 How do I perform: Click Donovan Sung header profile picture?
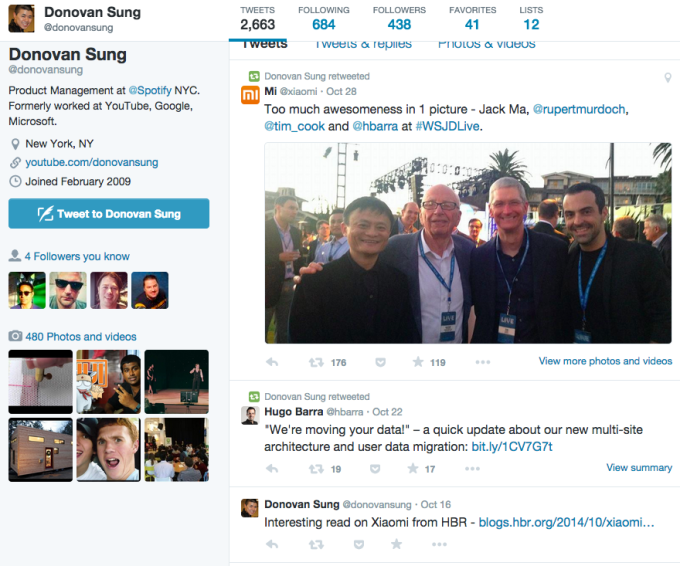[x=21, y=19]
